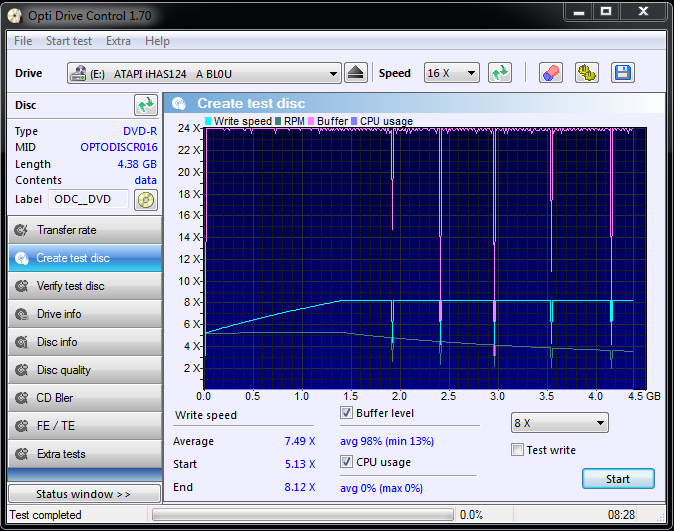This screenshot has width=674, height=531.
Task: Click the Start button
Action: pos(618,479)
